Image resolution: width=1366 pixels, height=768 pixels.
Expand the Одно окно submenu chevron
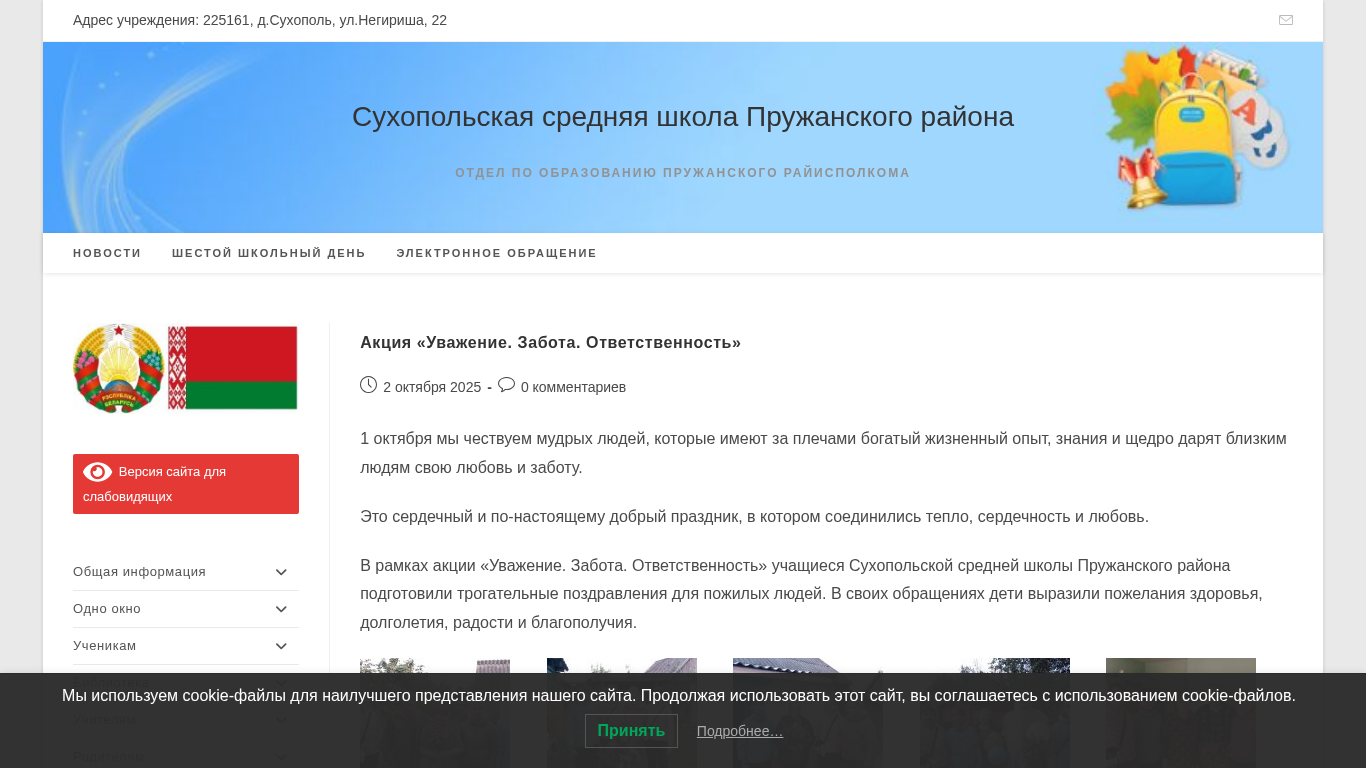281,609
